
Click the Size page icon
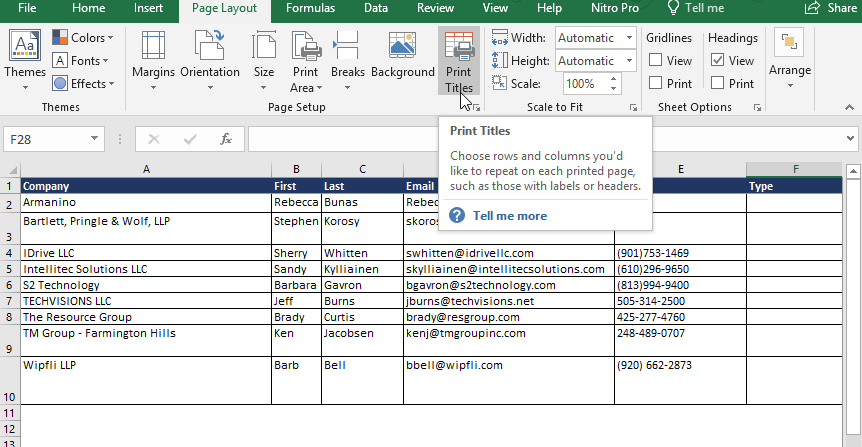point(264,46)
